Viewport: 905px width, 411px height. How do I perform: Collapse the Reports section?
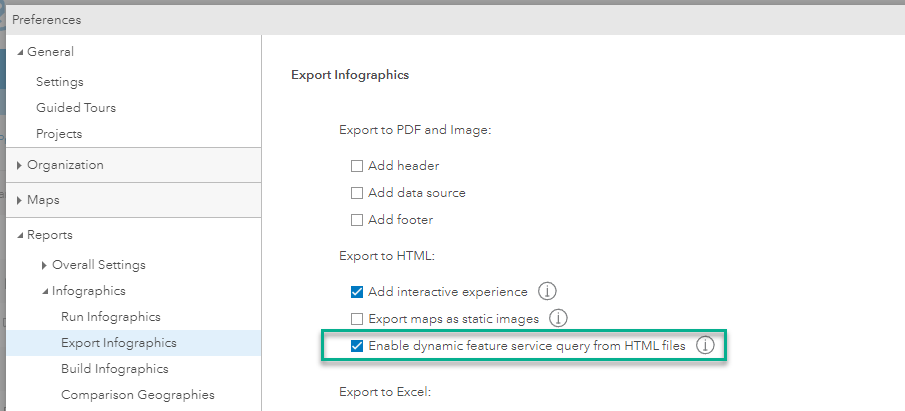21,235
